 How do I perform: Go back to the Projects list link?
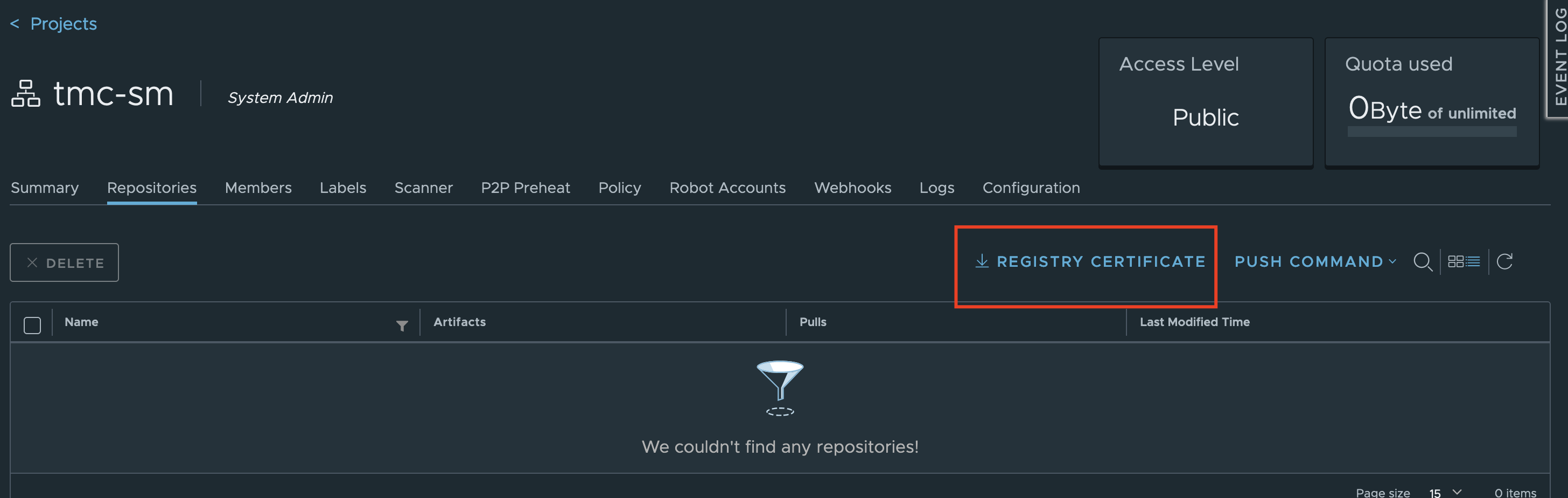tap(64, 24)
